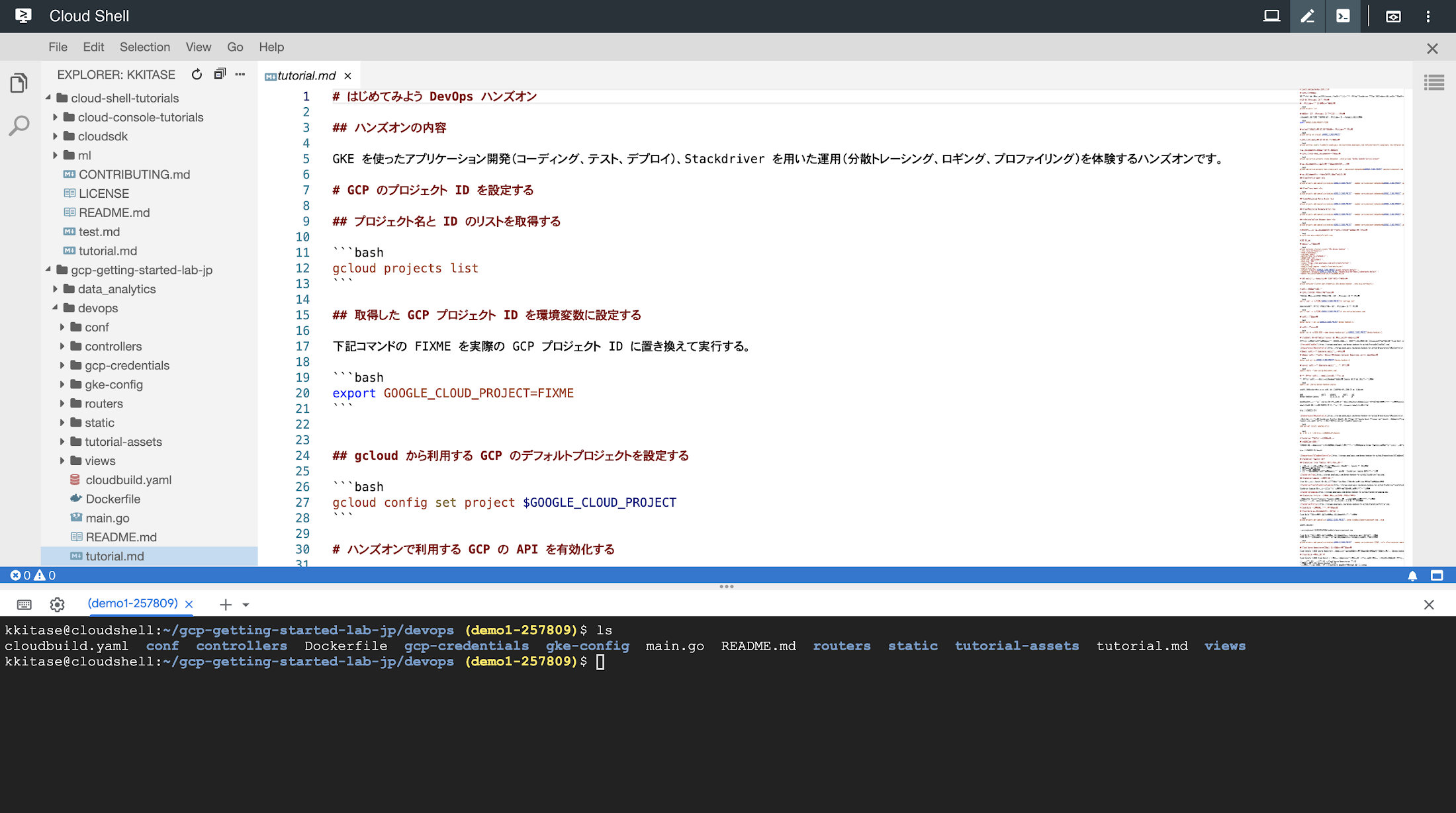
Task: Close the editor with the X at right
Action: 1432,48
